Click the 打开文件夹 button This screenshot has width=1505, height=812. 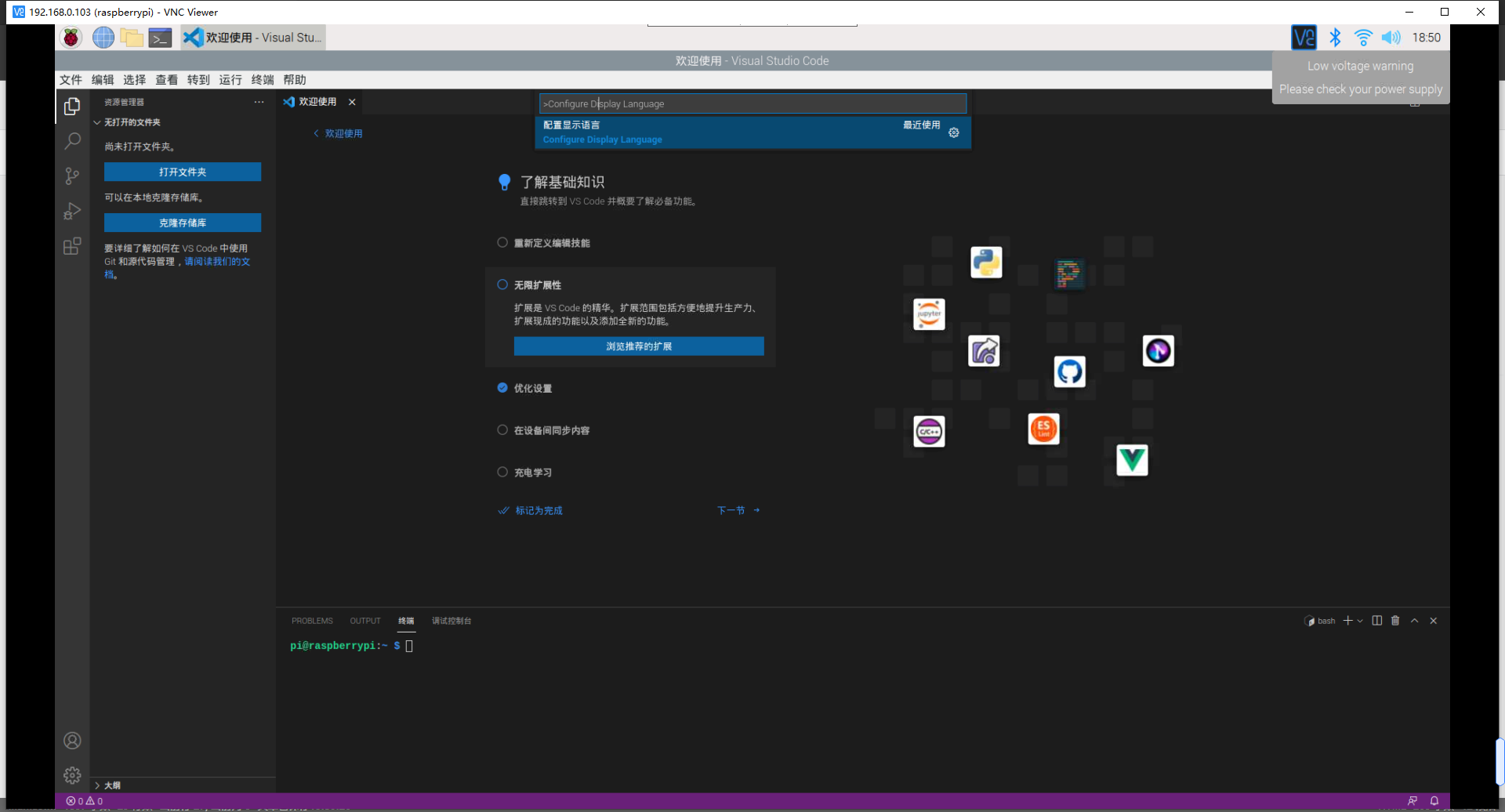pos(183,172)
